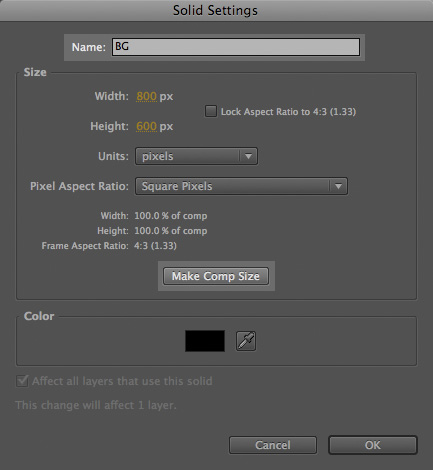Click the Pixel Aspect Ratio dropdown arrow
The image size is (433, 470).
click(338, 186)
